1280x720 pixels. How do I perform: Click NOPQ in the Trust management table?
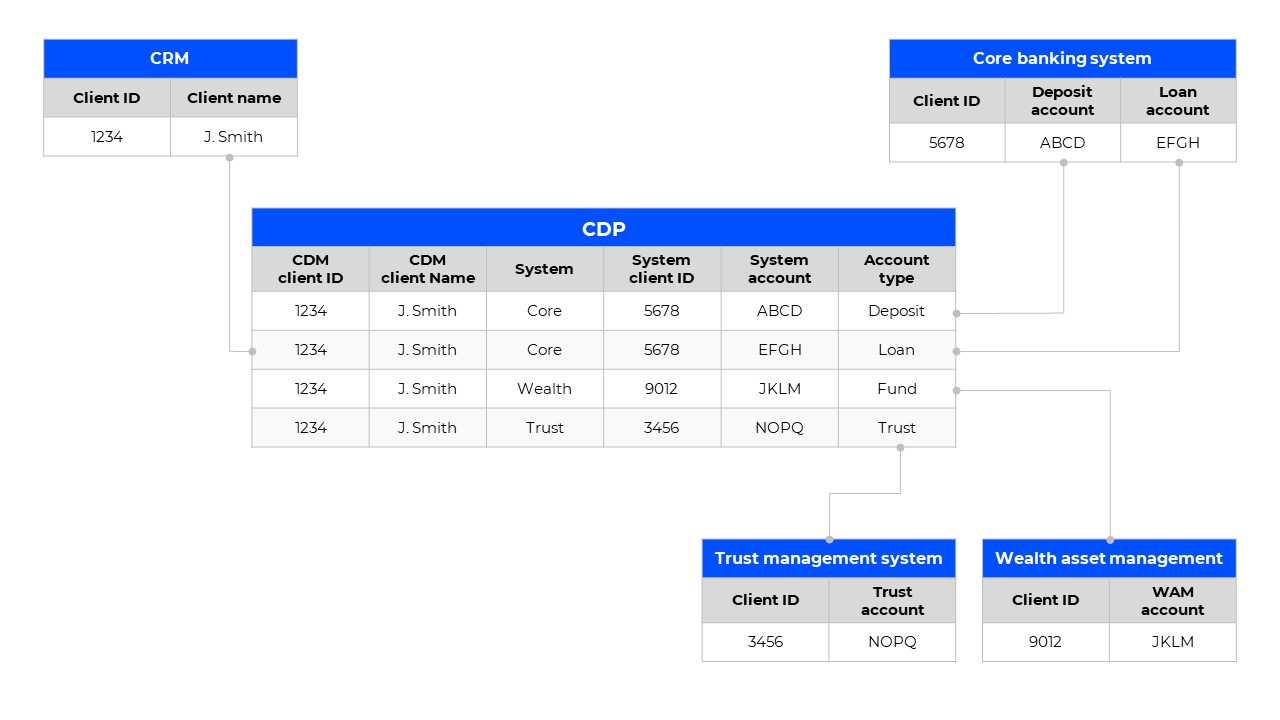point(892,642)
